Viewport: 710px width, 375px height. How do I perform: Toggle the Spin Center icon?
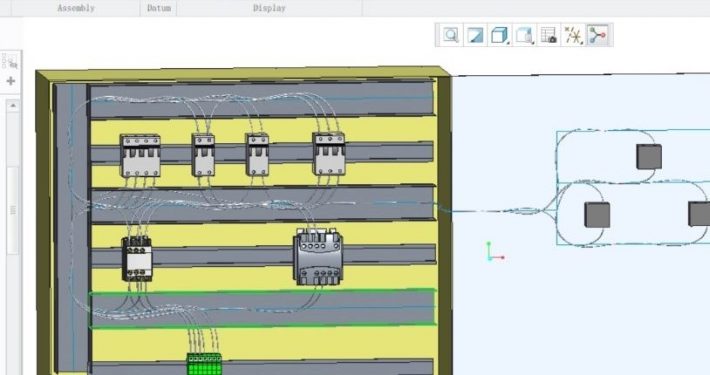click(598, 35)
